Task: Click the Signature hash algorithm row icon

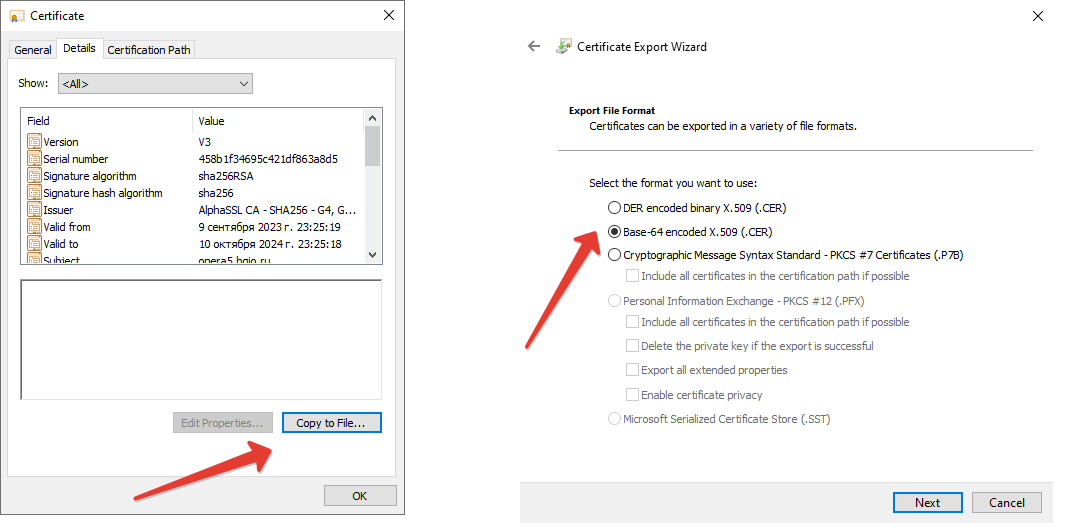Action: point(34,193)
